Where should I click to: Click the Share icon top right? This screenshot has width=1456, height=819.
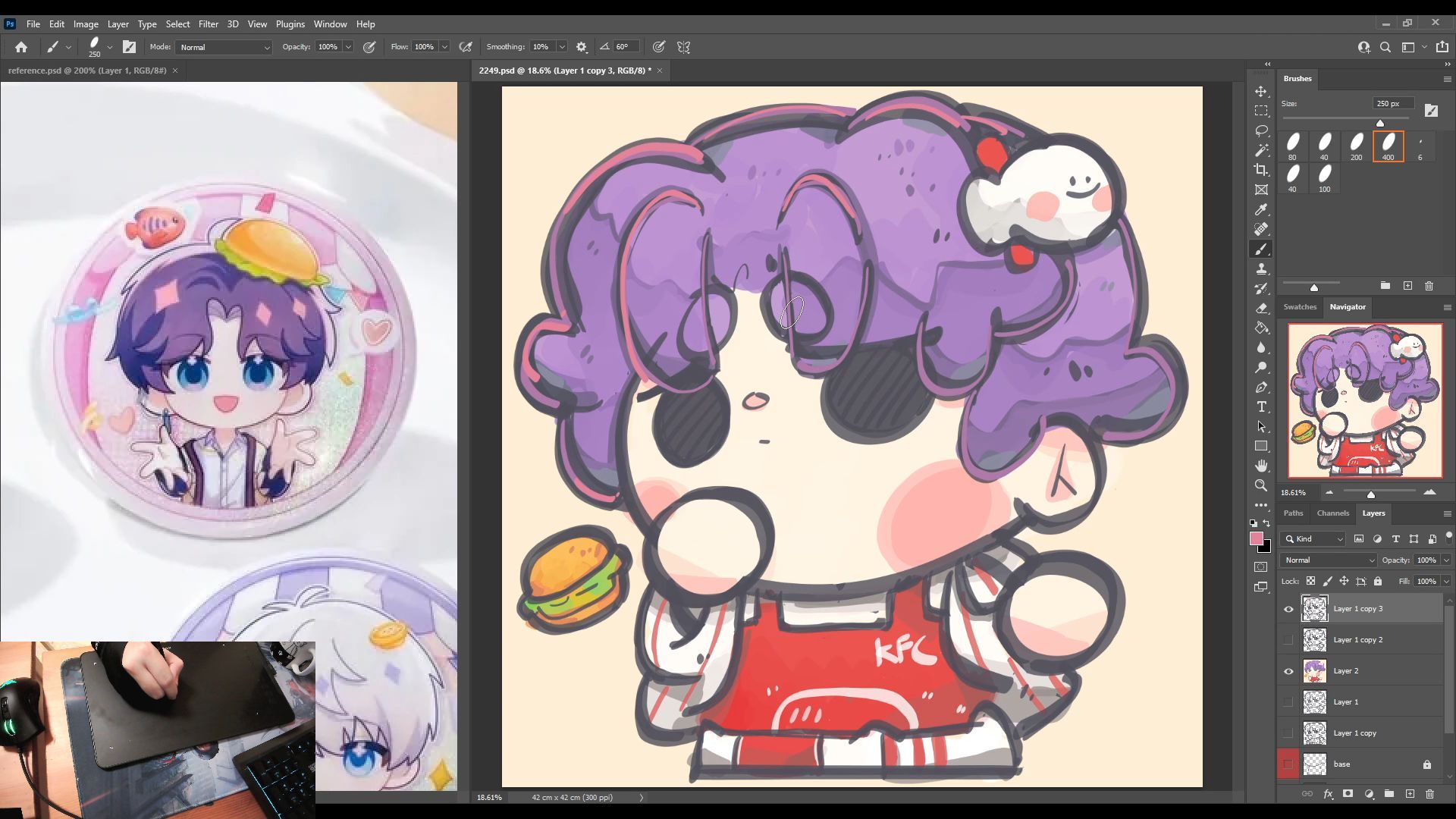(x=1442, y=47)
